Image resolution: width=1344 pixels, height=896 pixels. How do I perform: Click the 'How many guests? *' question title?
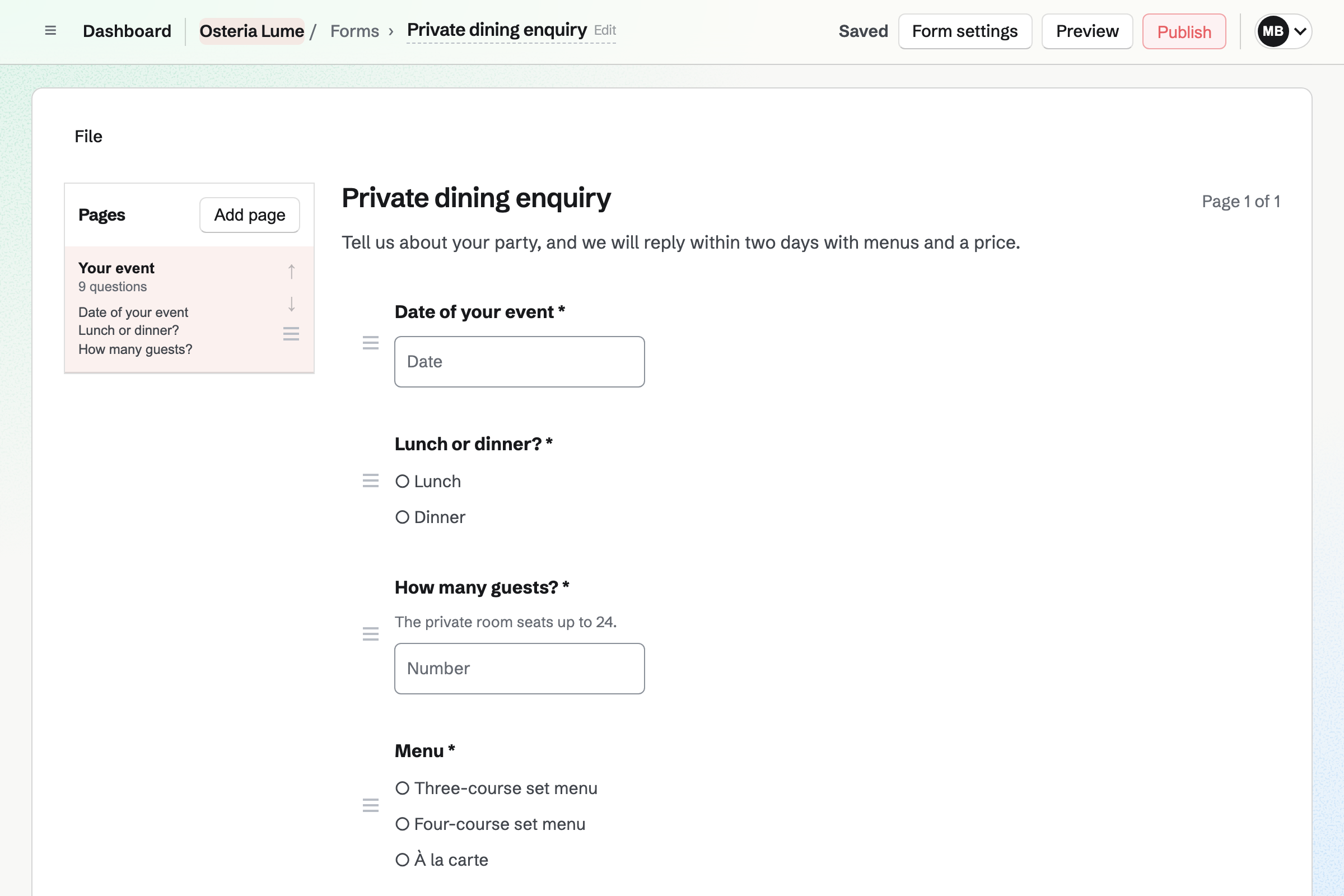(482, 587)
